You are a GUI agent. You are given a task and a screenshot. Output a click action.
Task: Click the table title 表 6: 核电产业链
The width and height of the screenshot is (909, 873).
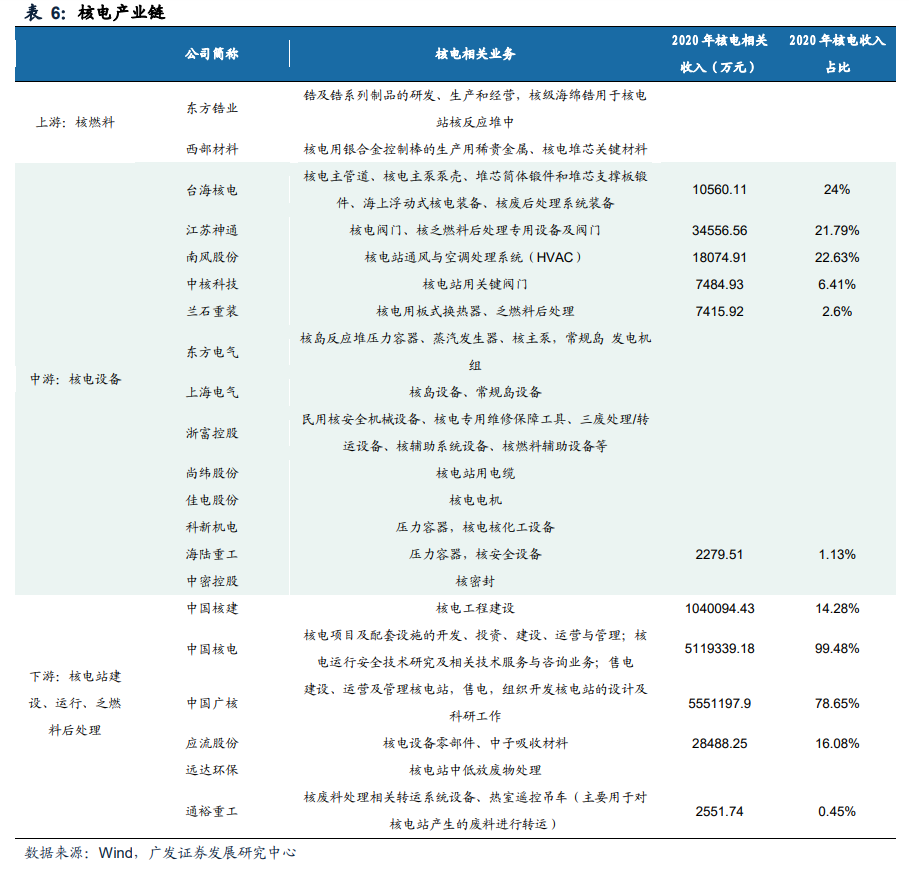94,12
